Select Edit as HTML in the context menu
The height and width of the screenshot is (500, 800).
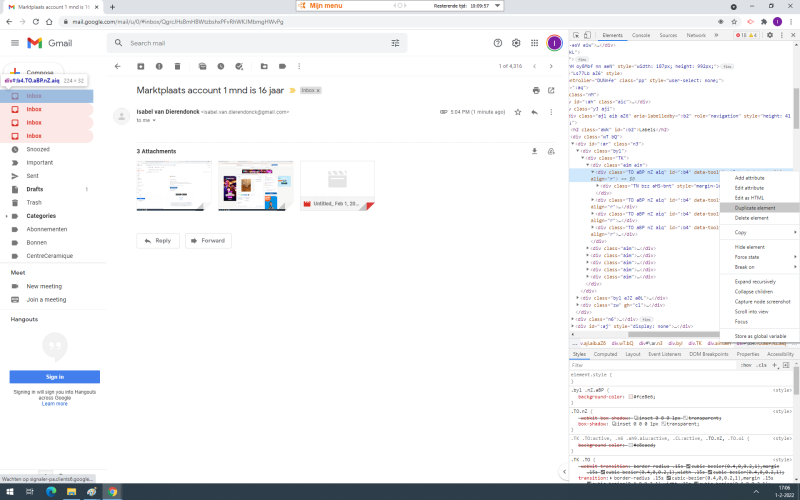tap(760, 198)
